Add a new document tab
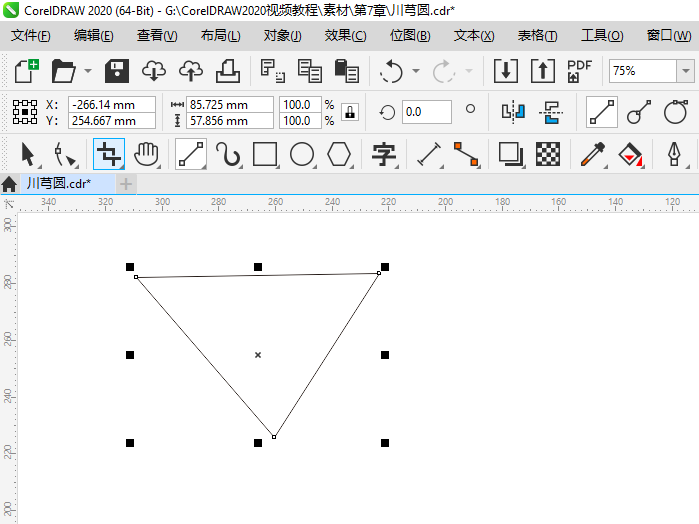This screenshot has width=699, height=524. 126,184
